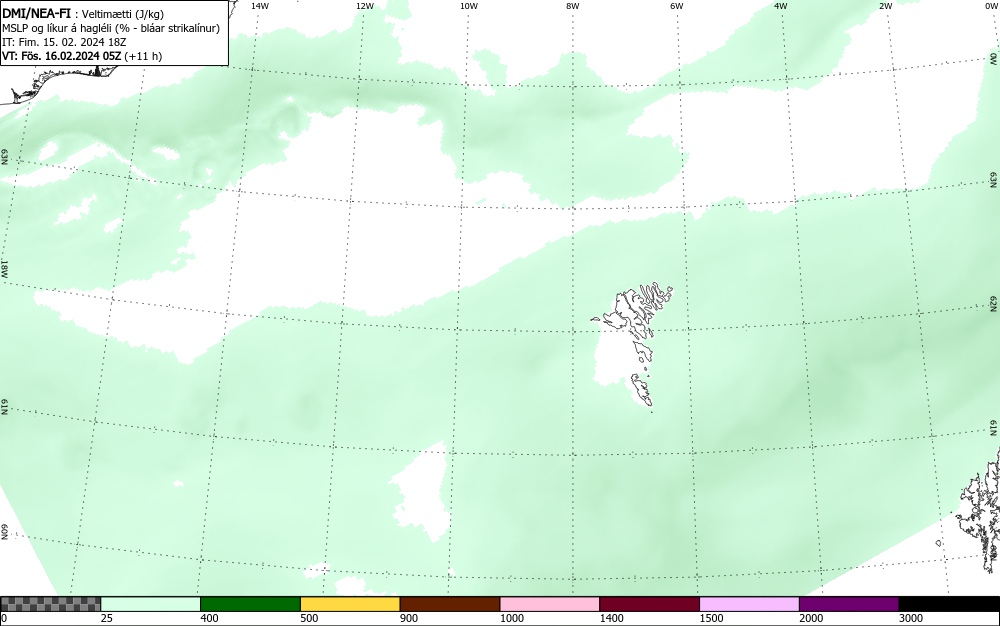Click the legend value "1000"

coord(511,618)
